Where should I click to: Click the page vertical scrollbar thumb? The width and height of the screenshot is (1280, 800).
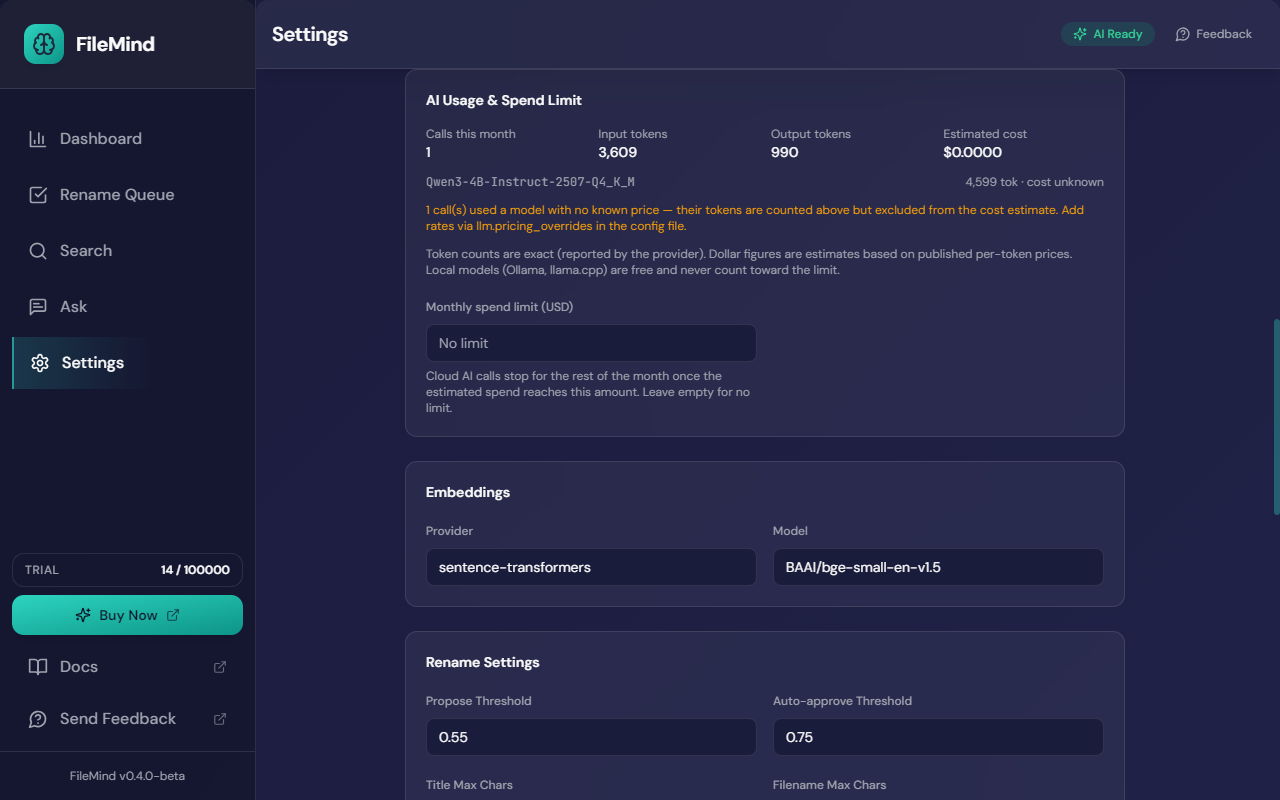[x=1276, y=416]
